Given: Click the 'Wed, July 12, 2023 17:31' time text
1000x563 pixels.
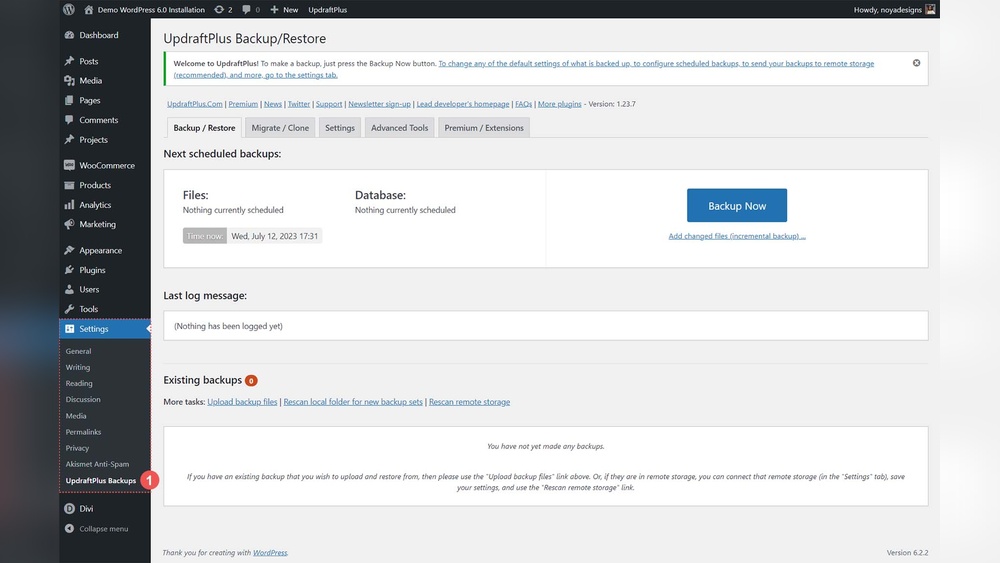Looking at the screenshot, I should (x=274, y=236).
